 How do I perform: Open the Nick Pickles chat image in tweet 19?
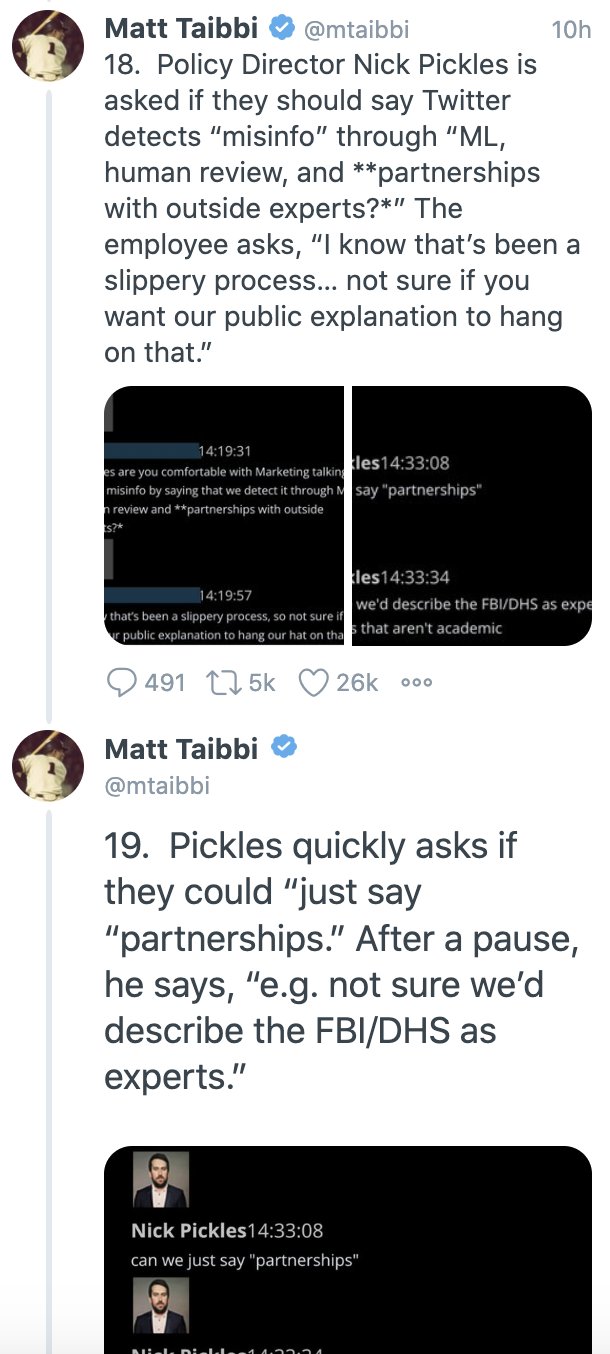(x=348, y=1250)
